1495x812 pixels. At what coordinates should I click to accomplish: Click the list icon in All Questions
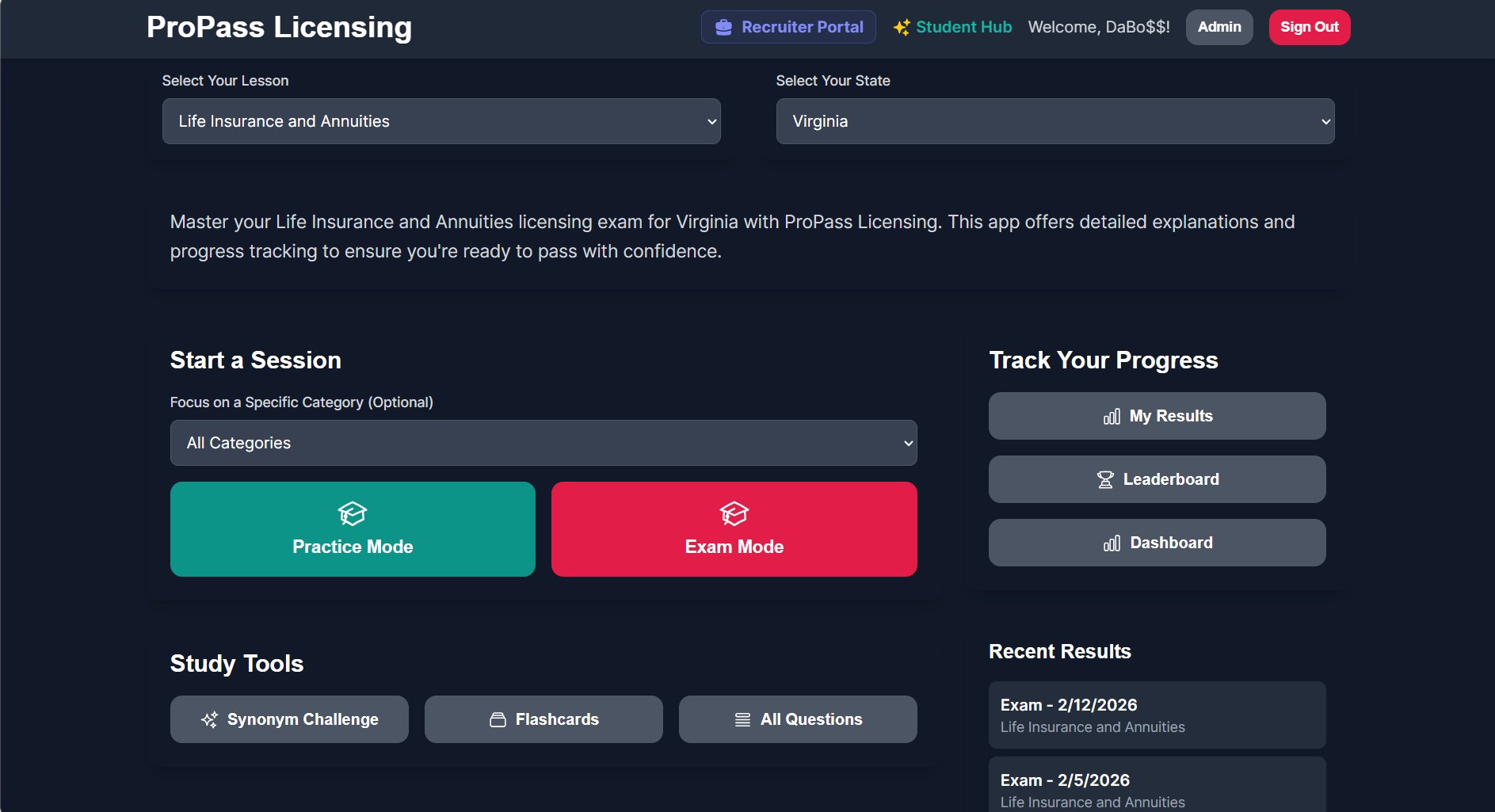pos(742,719)
